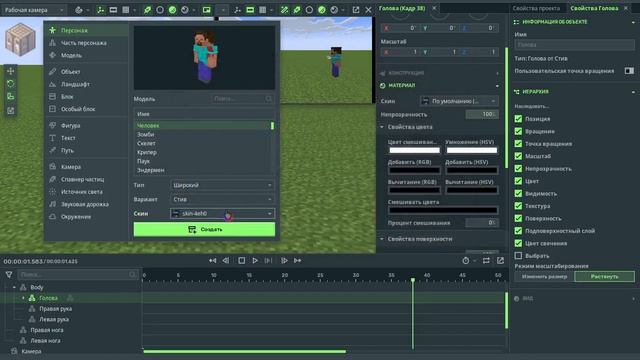Viewport: 640px width, 360px height.
Task: Select Изменить размер scaling mode
Action: coord(544,276)
